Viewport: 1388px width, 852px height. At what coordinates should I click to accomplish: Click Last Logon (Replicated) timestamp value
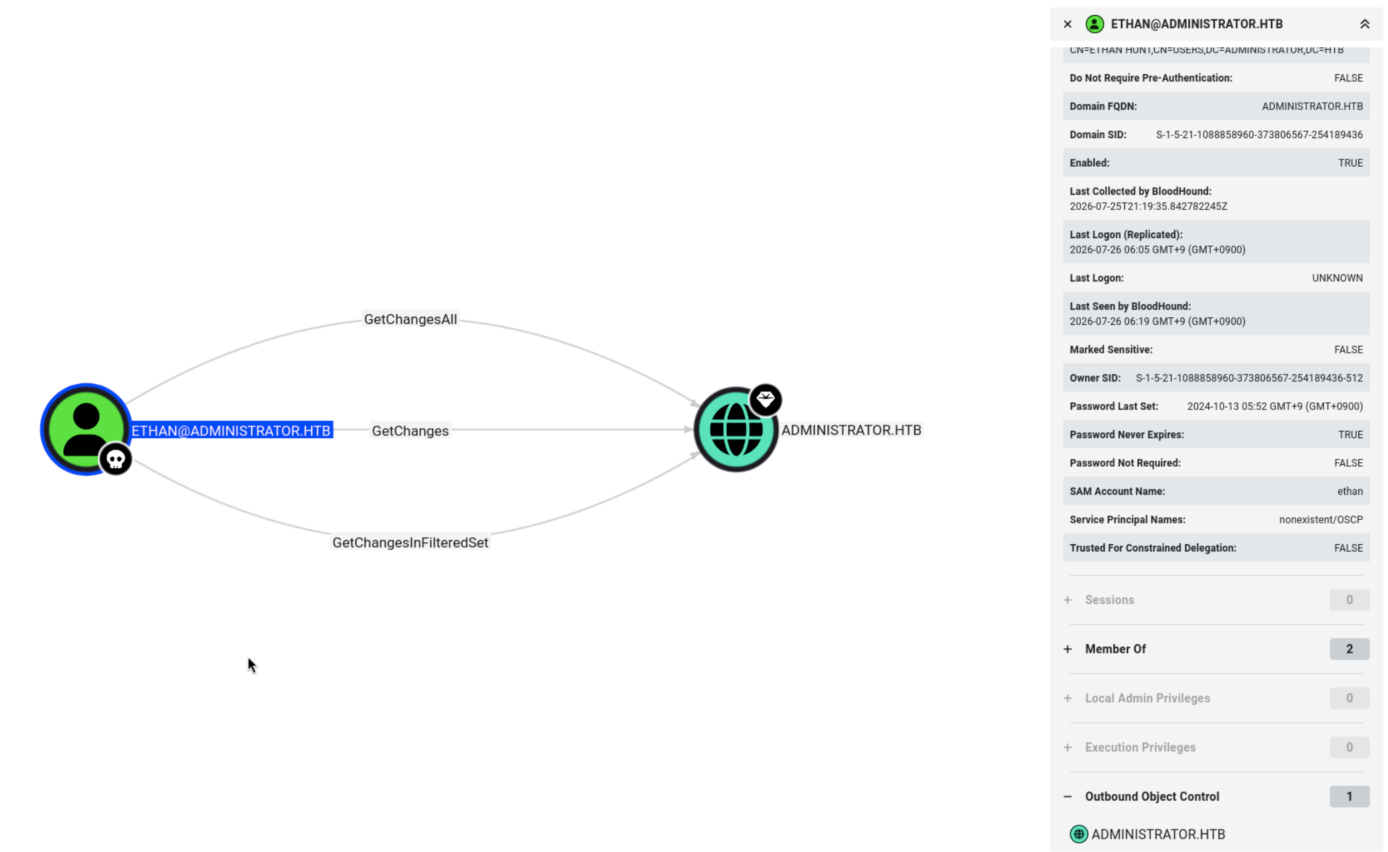tap(1157, 250)
